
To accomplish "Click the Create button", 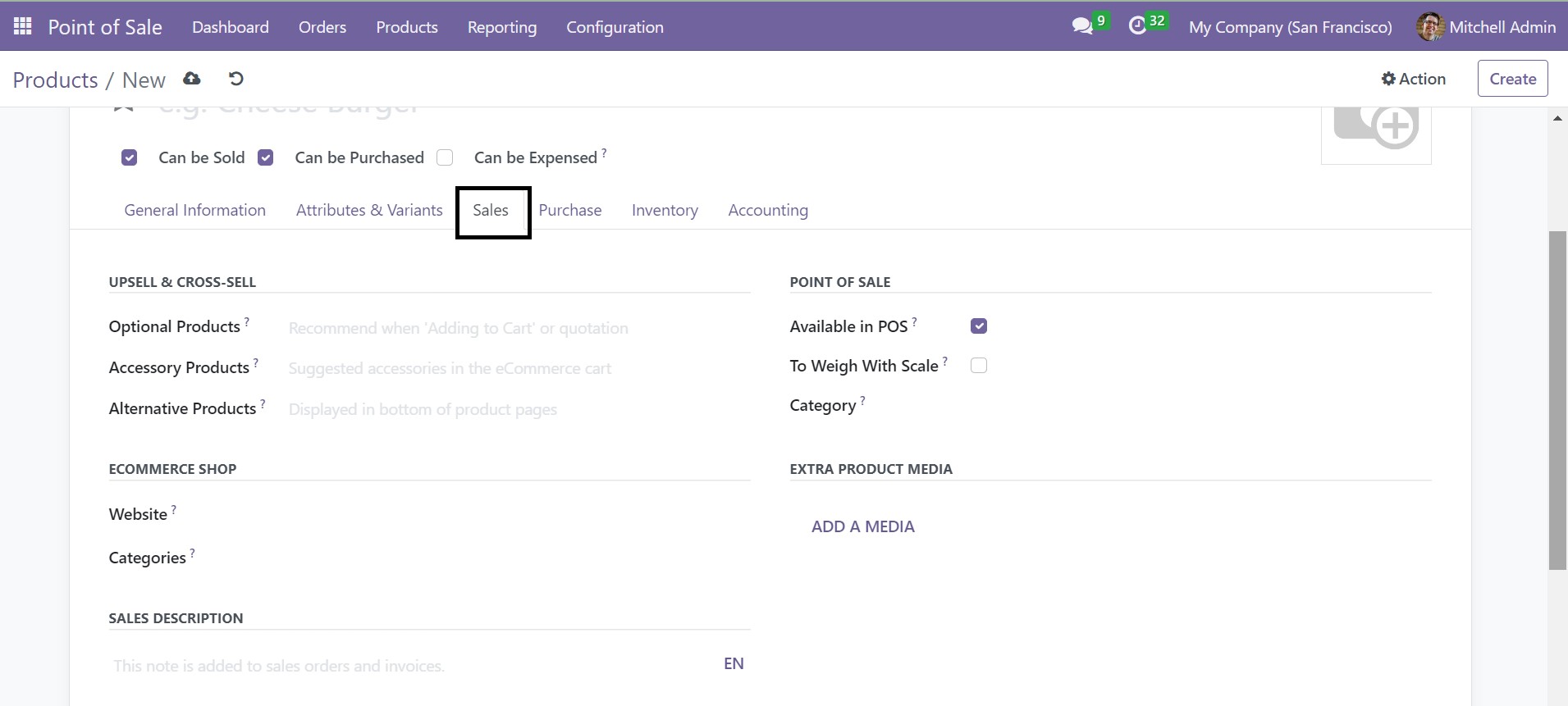I will coord(1513,79).
